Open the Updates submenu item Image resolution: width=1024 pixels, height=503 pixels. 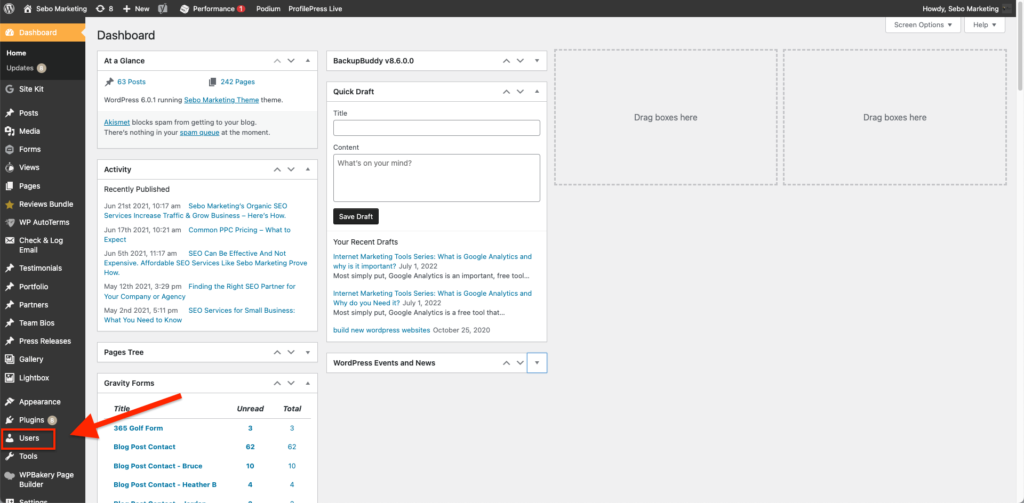(x=26, y=68)
